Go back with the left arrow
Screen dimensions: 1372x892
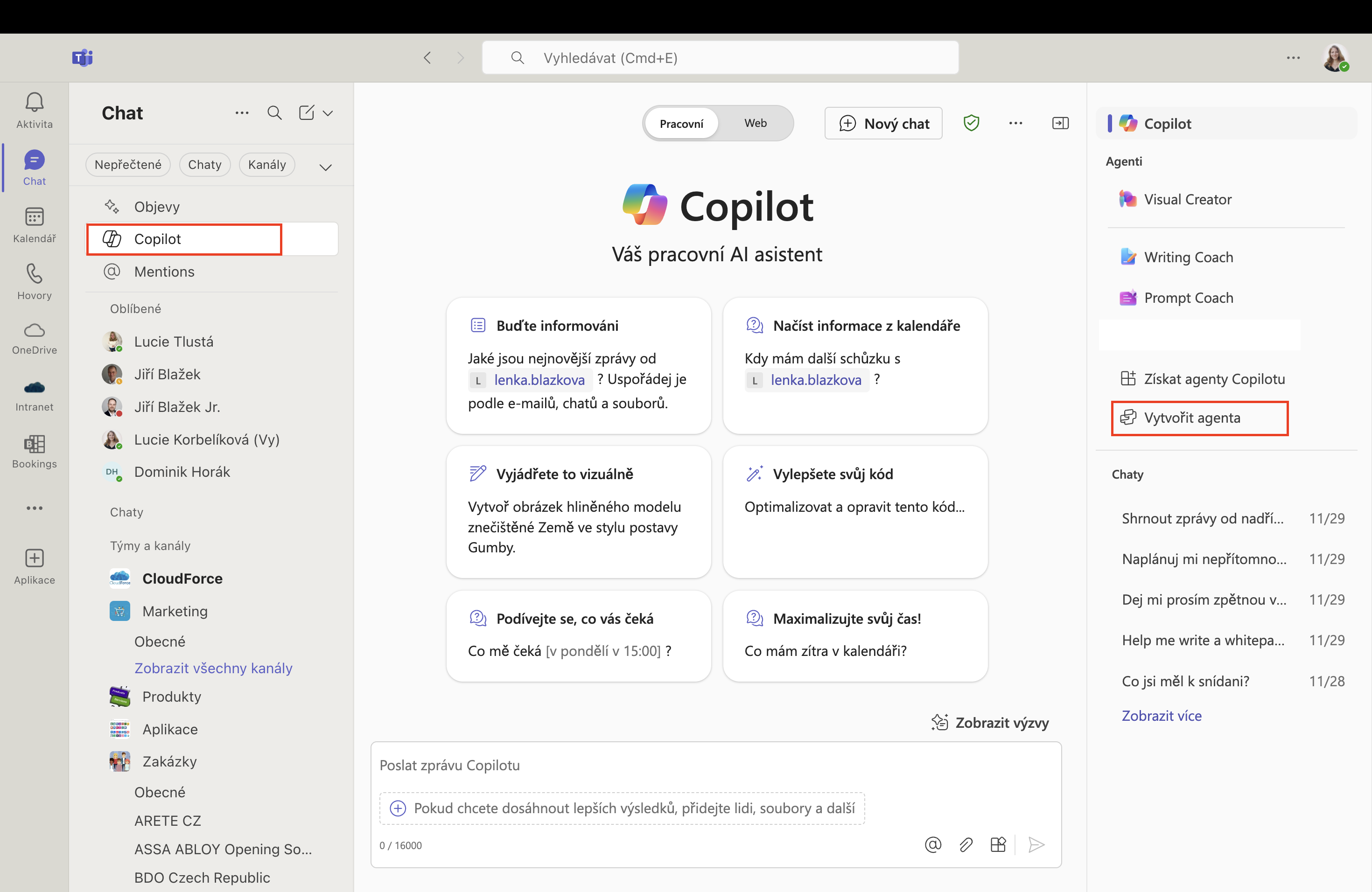pos(427,58)
